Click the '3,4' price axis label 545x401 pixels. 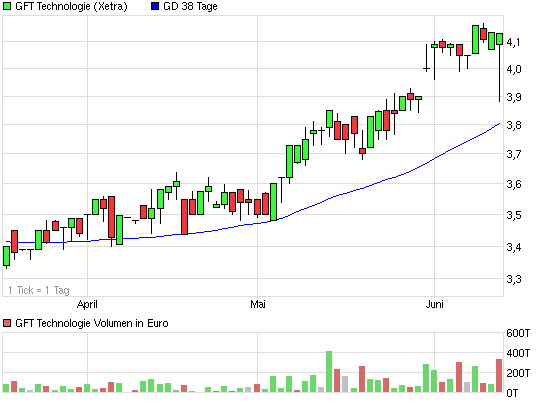coord(514,247)
